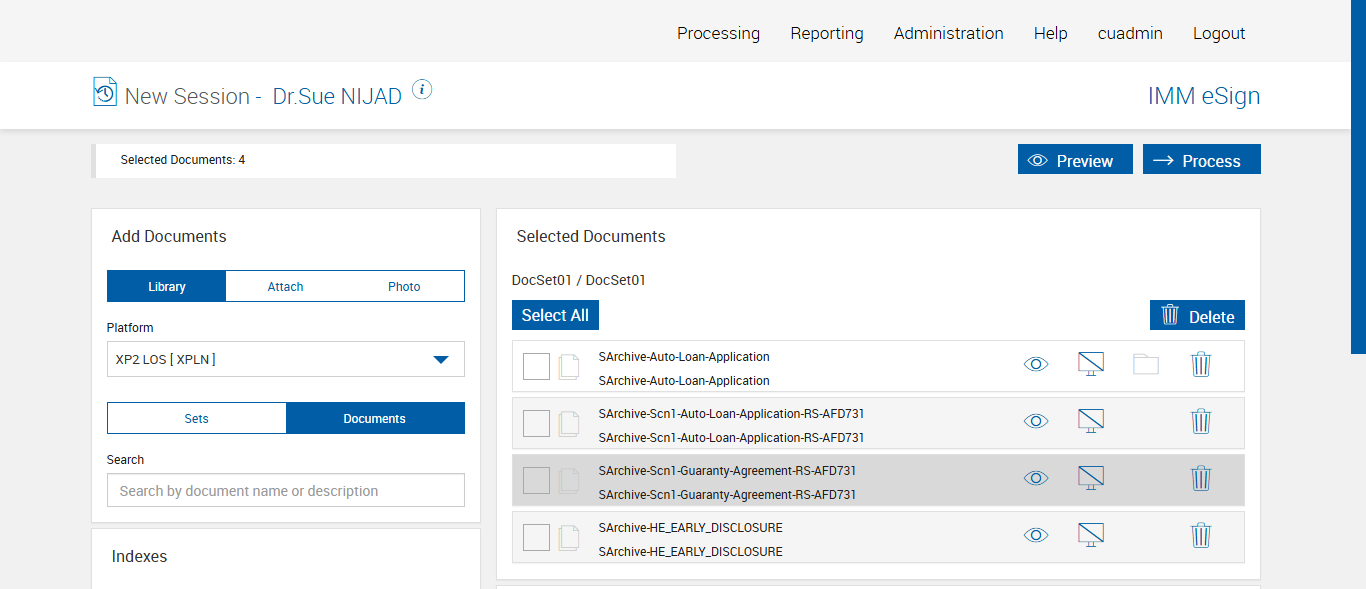Screen dimensions: 1366x589
Task: Check the SArchive-Auto-Loan-Application checkbox
Action: click(536, 367)
